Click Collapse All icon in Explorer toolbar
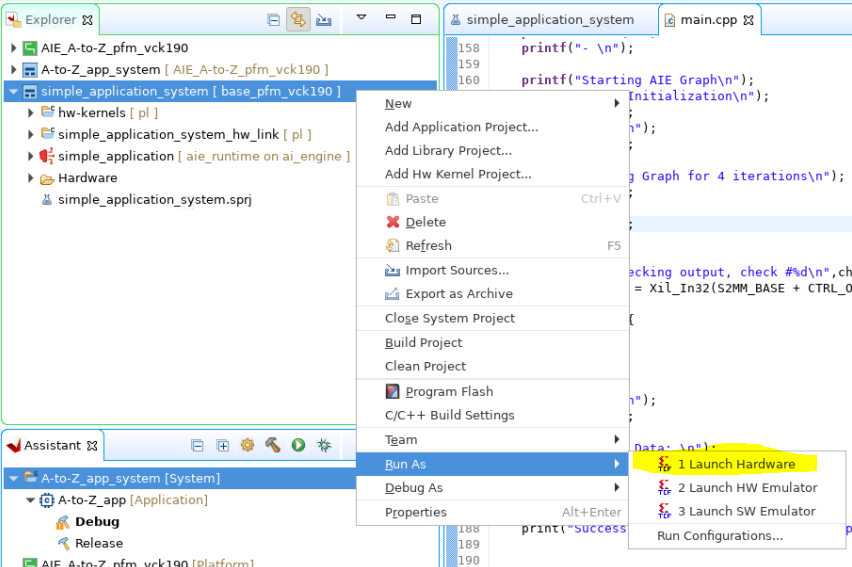This screenshot has height=567, width=852. 273,19
